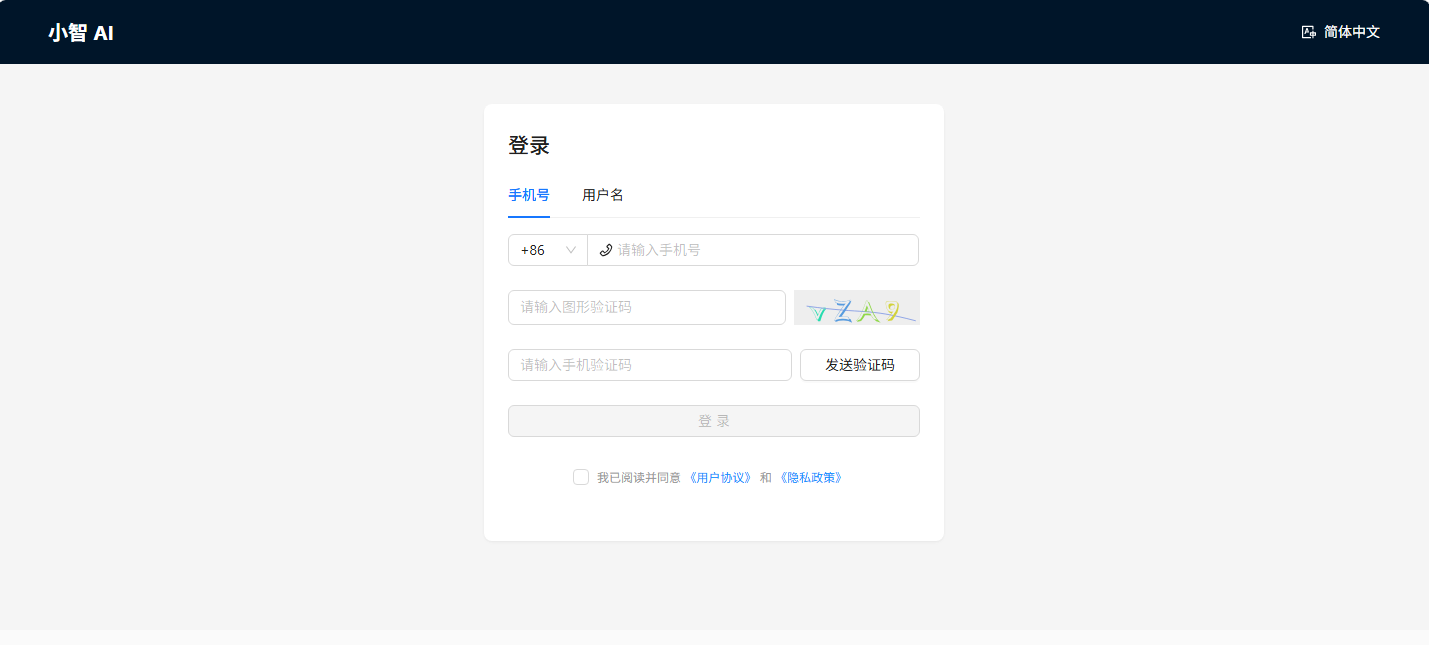Open the +86 country code dropdown
The height and width of the screenshot is (645, 1429).
coord(547,250)
